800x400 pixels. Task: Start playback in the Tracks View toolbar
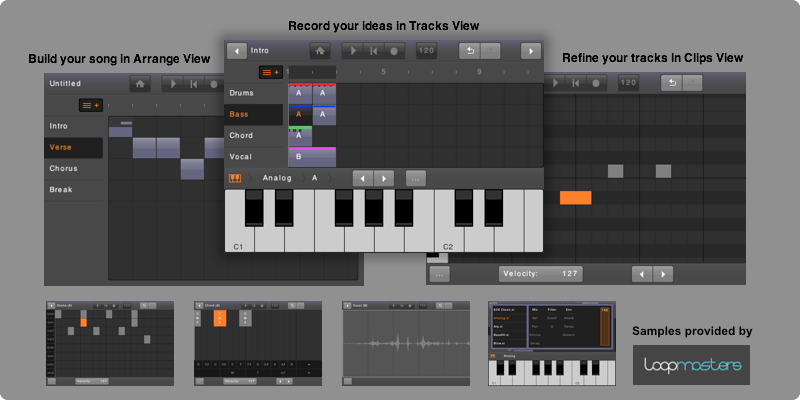(352, 51)
